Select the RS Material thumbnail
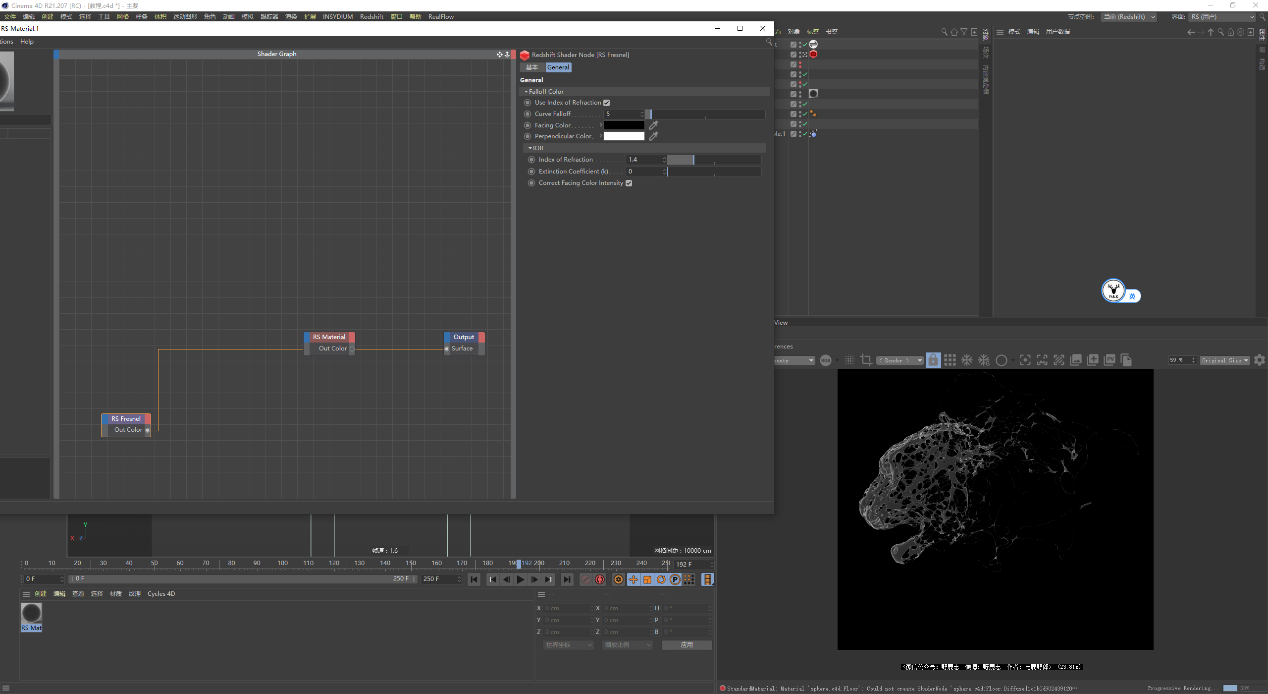This screenshot has width=1268, height=694. [32, 613]
